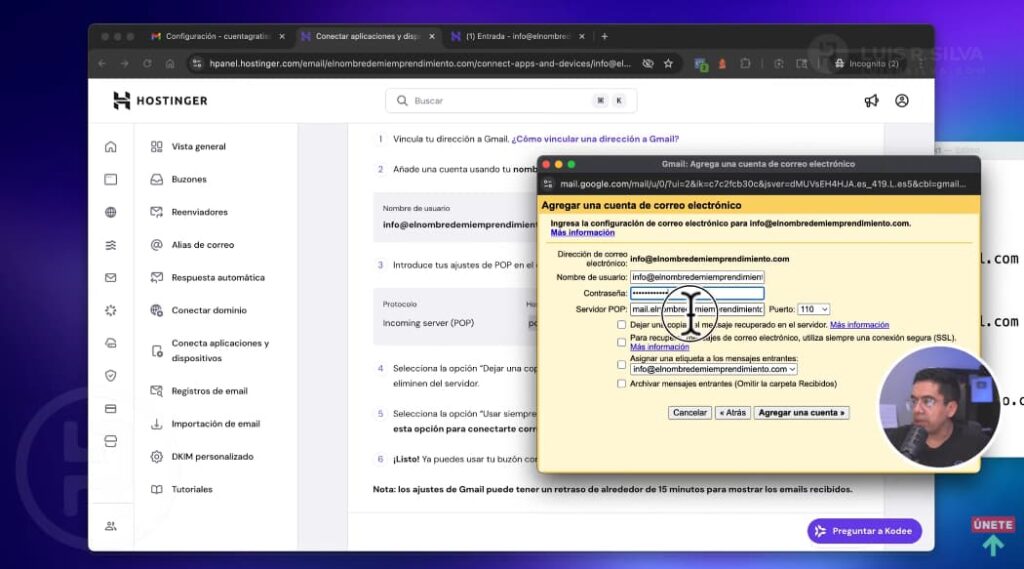Click the credit card icon in narrow sidebar
1024x569 pixels.
[x=110, y=409]
